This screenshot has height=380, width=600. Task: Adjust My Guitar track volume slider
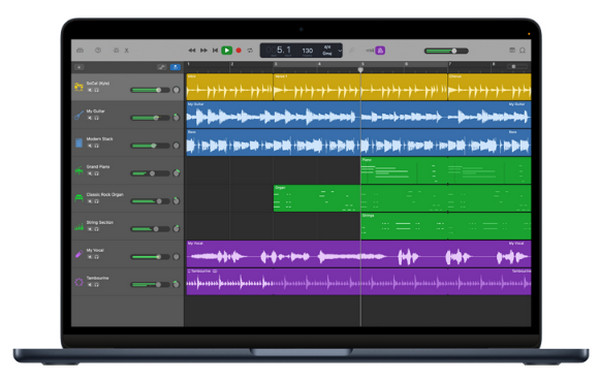[150, 118]
